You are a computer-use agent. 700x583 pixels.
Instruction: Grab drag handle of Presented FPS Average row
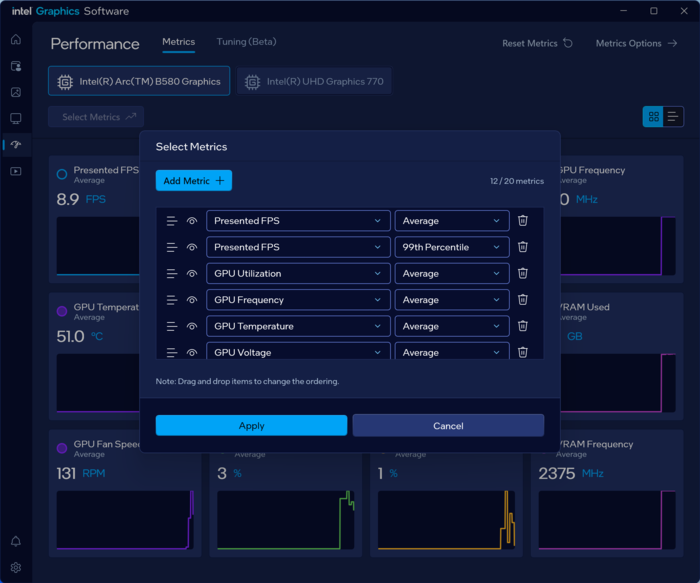[x=172, y=221]
